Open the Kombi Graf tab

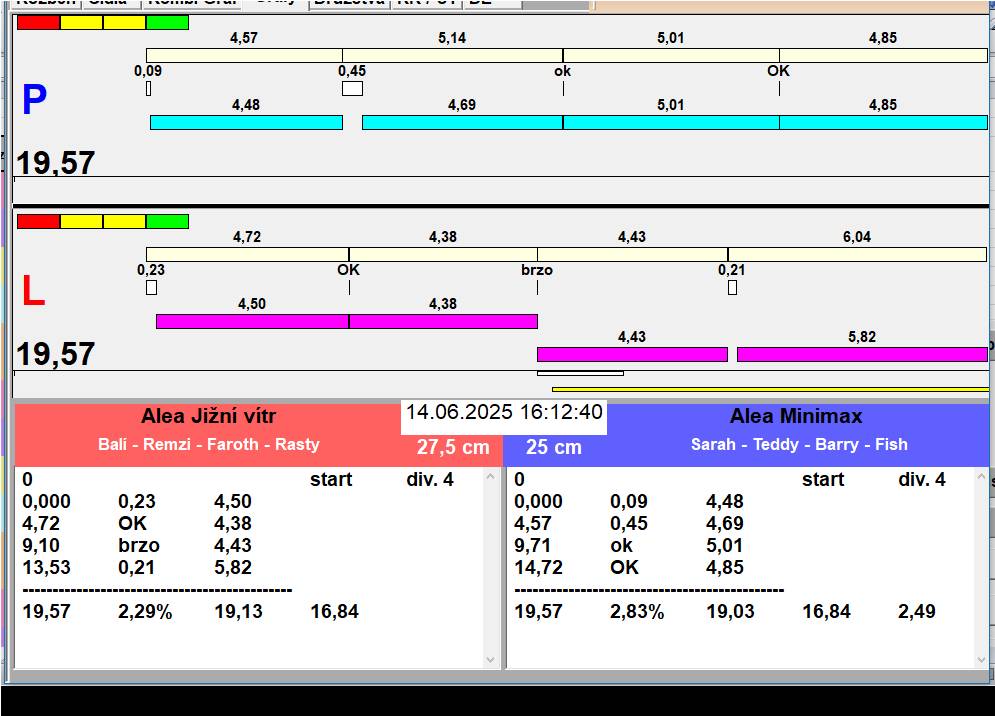tap(191, 3)
